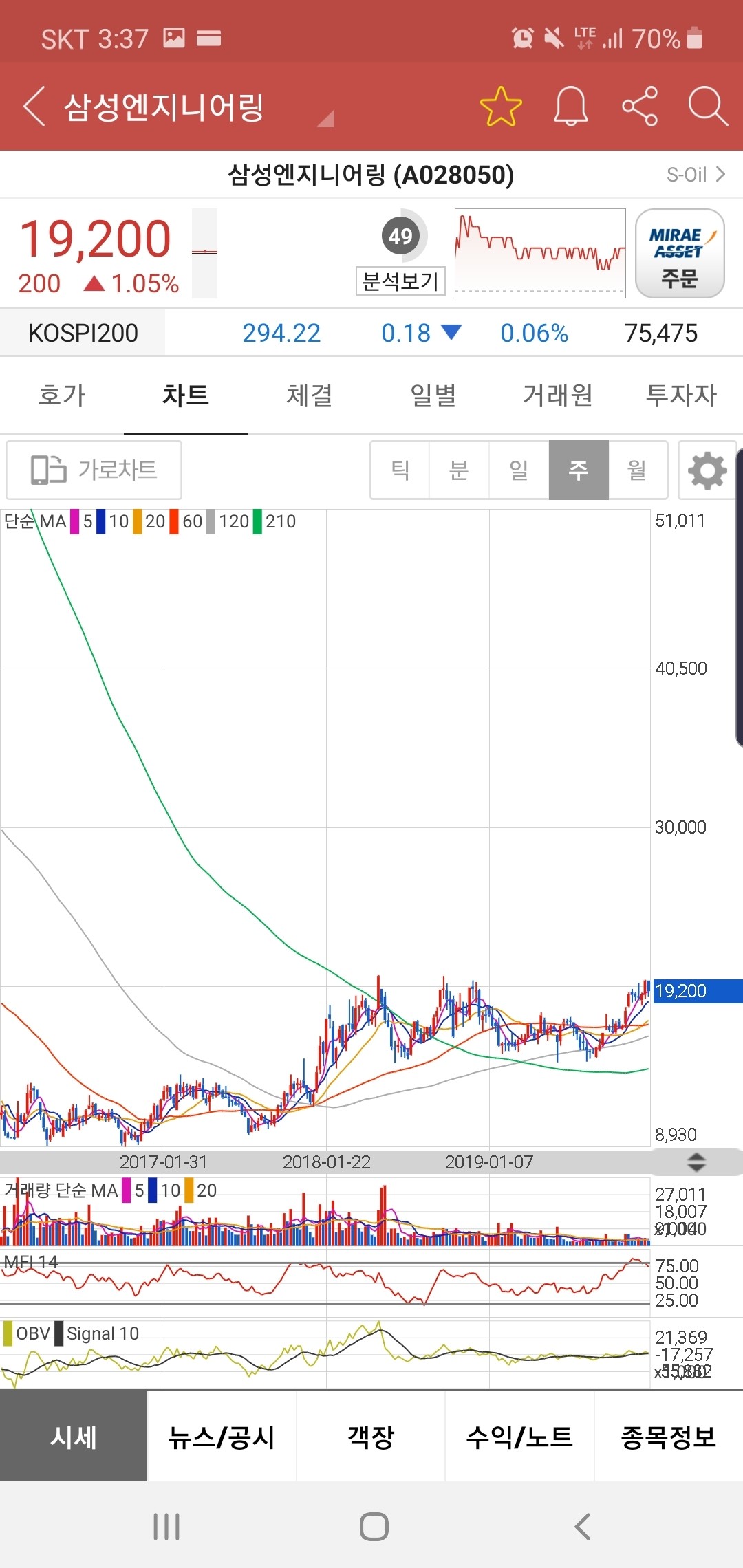The width and height of the screenshot is (743, 1568).
Task: Toggle the favorite star icon
Action: [501, 107]
